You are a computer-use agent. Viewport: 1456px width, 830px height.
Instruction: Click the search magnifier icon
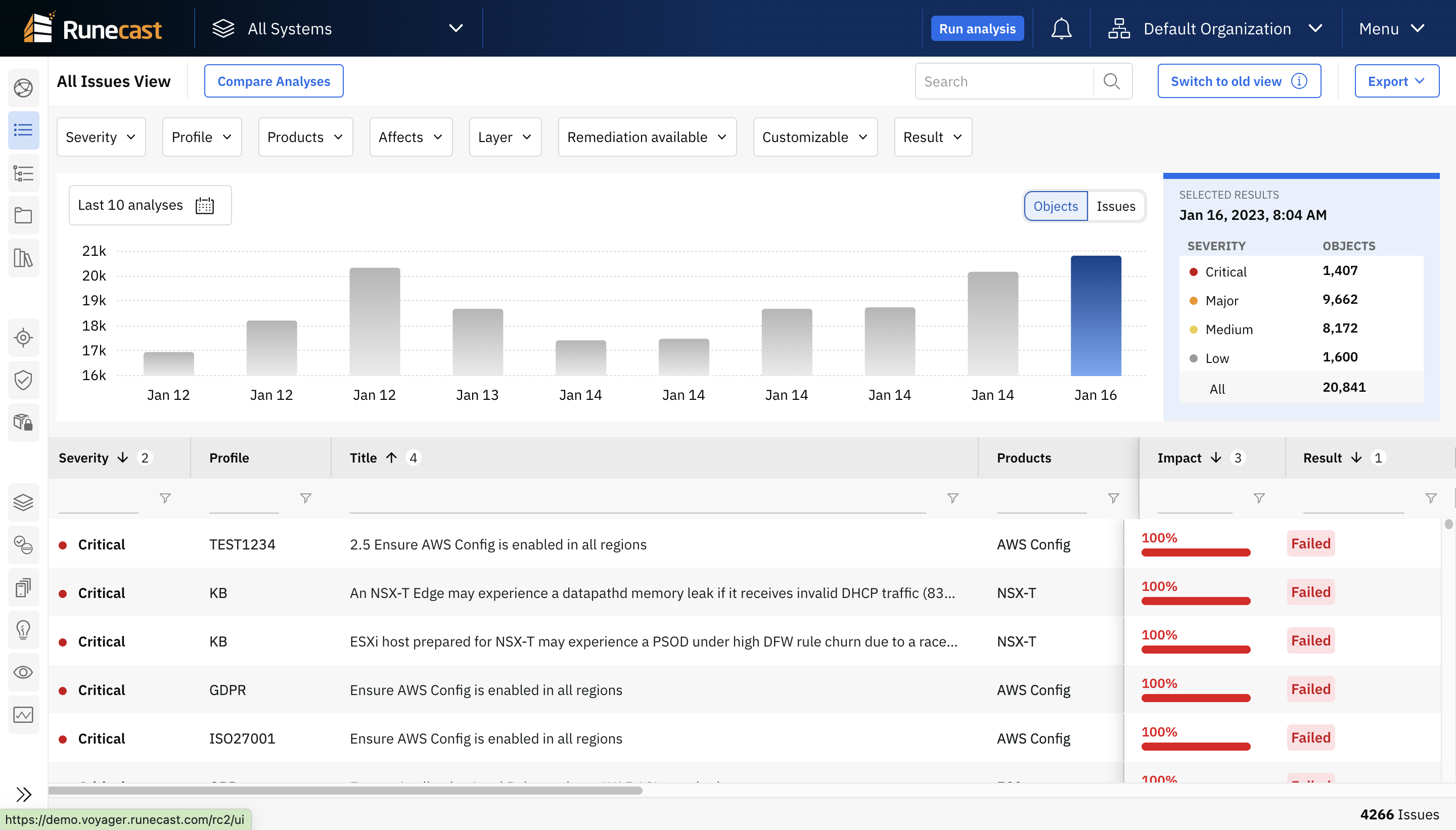point(1113,81)
